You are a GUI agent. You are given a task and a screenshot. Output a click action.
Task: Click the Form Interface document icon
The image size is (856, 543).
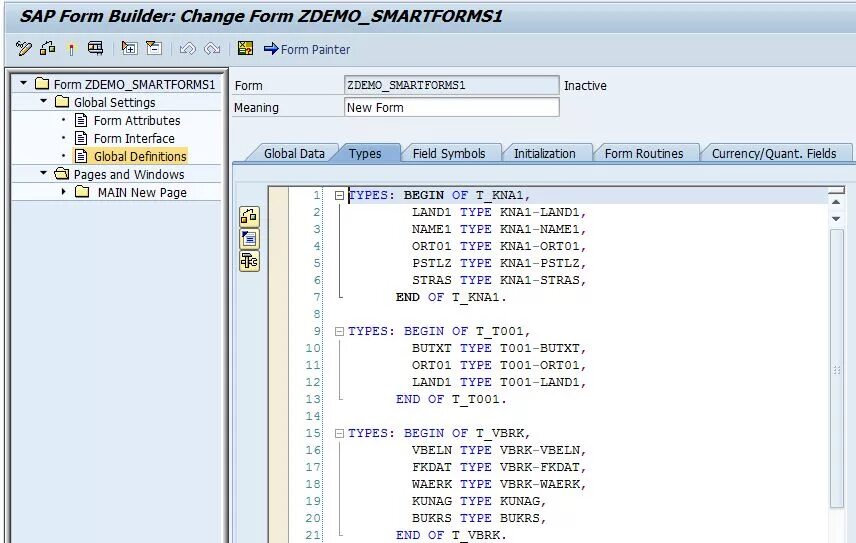[x=81, y=138]
